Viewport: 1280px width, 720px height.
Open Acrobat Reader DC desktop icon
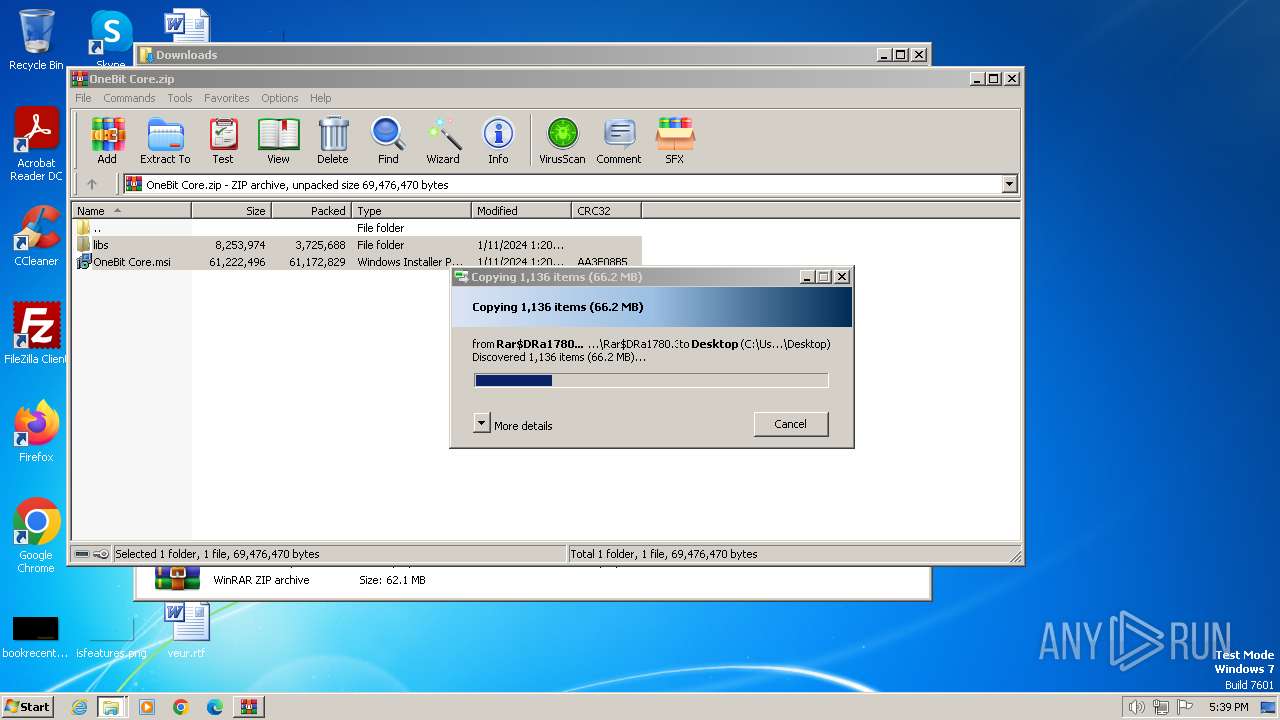36,145
